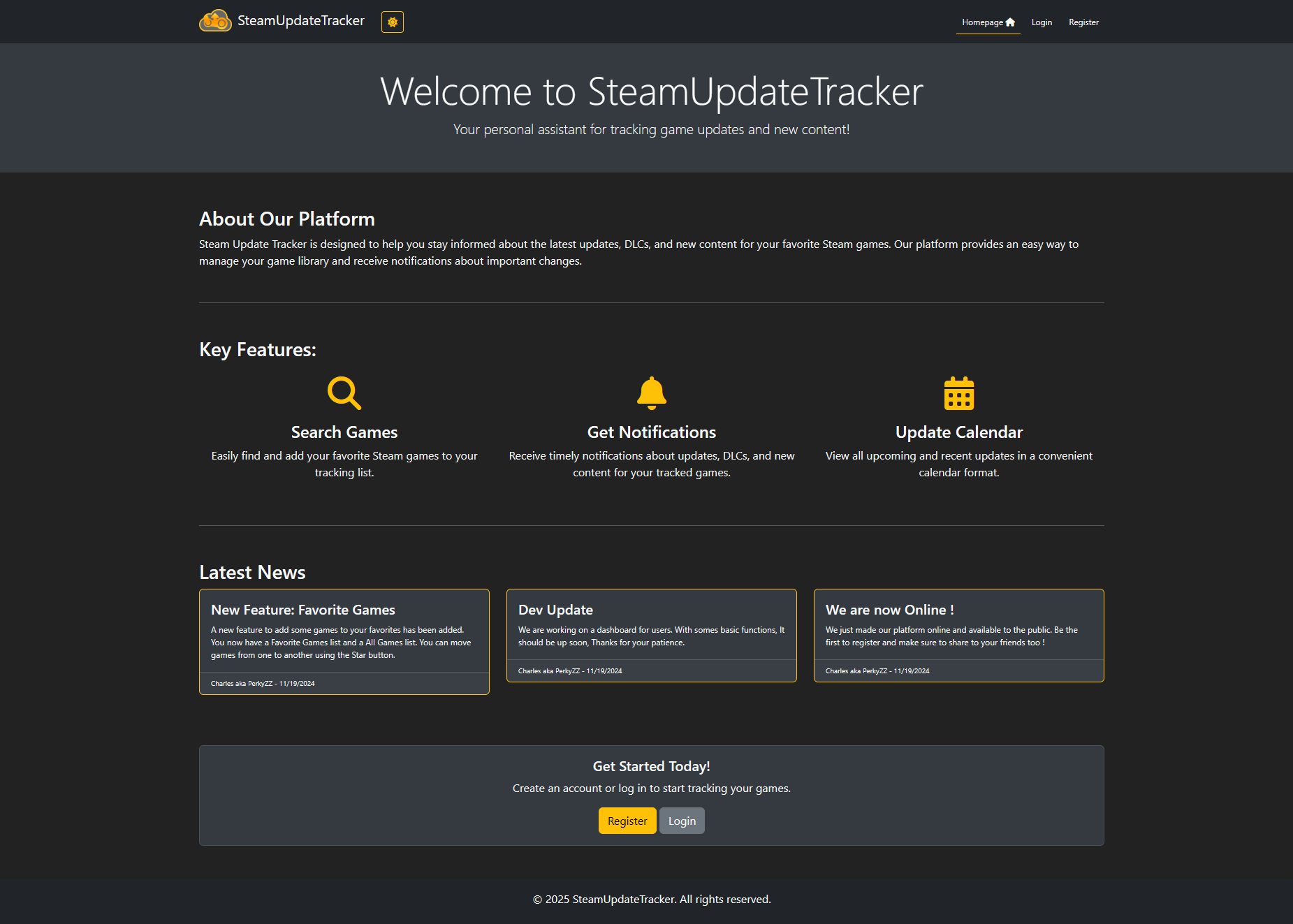The height and width of the screenshot is (924, 1293).
Task: Click the magnifying glass Search Games icon
Action: click(x=344, y=393)
